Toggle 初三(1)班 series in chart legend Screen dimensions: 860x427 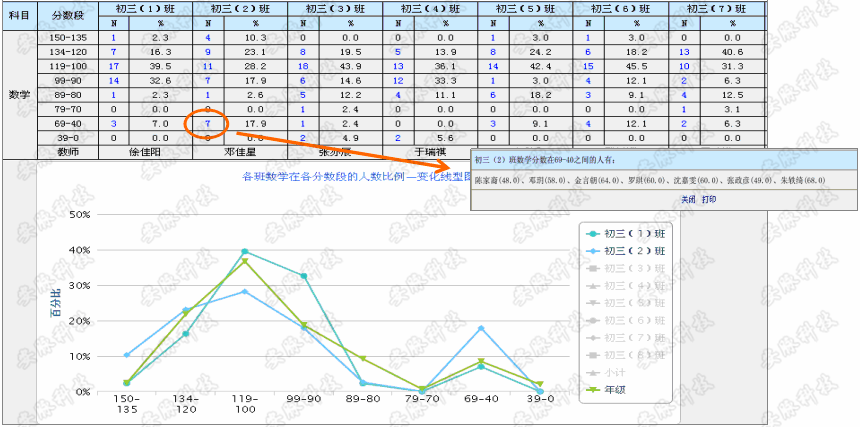point(628,233)
